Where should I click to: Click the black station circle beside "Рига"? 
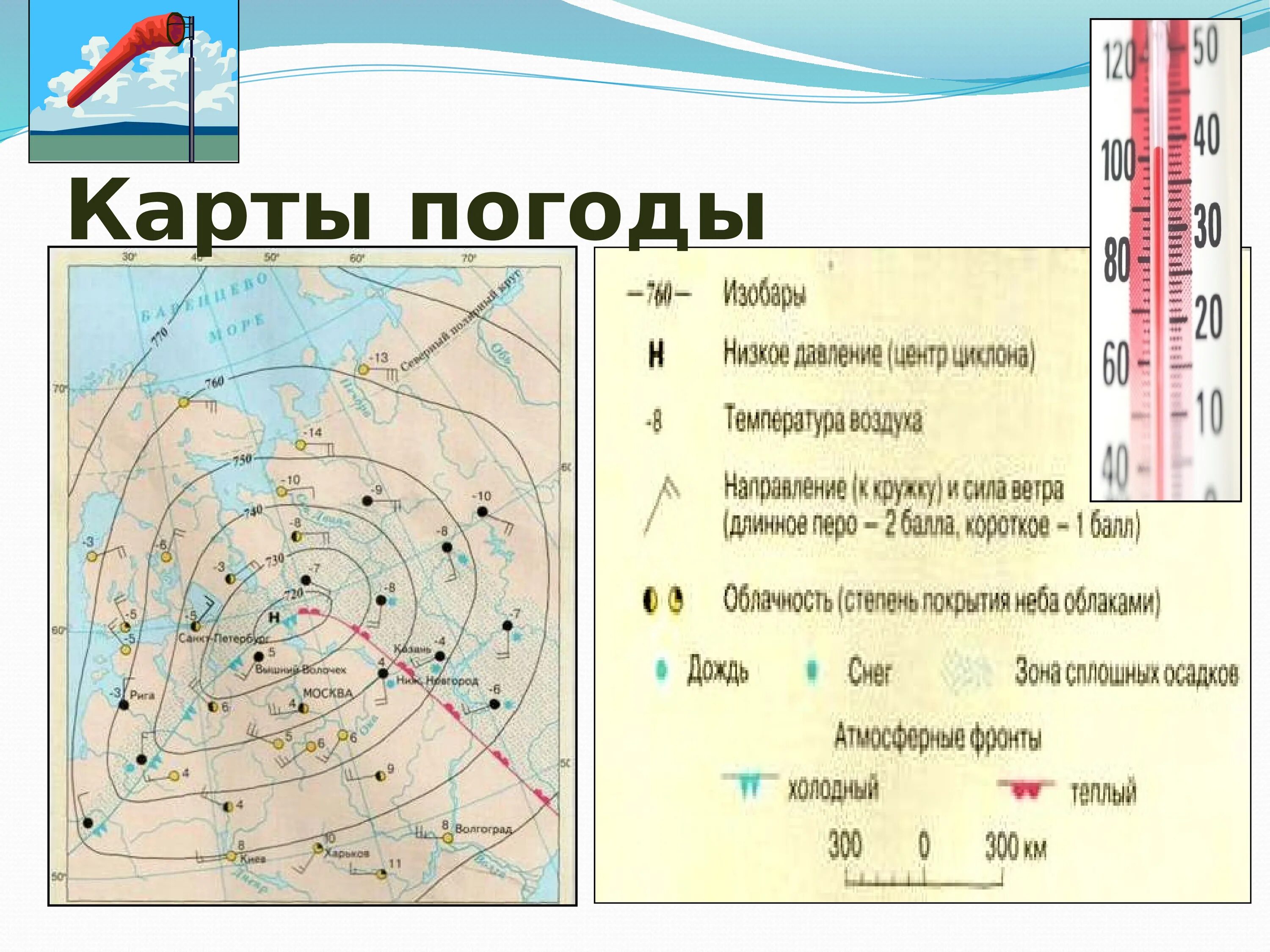124,704
